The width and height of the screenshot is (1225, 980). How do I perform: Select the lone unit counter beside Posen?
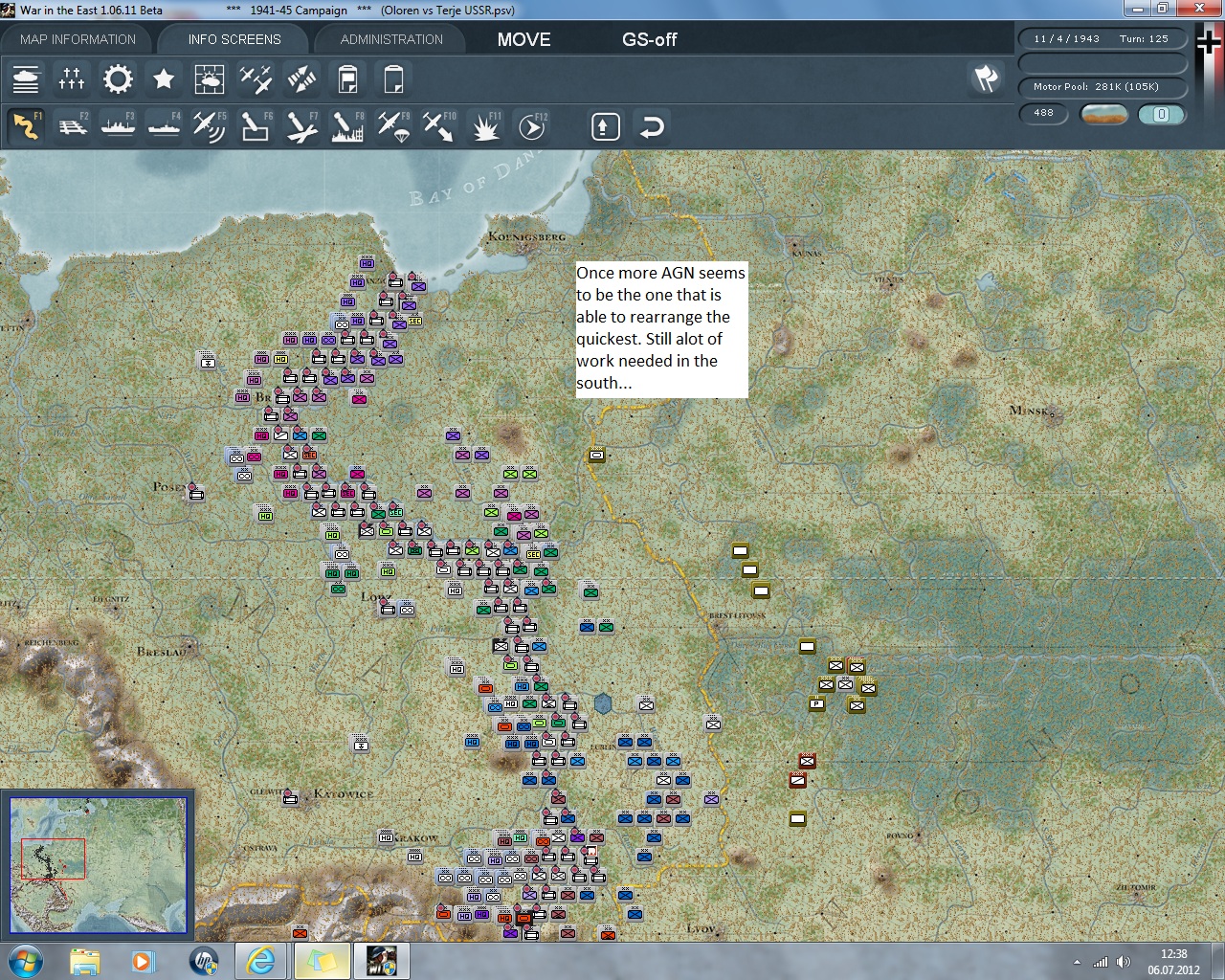point(195,493)
